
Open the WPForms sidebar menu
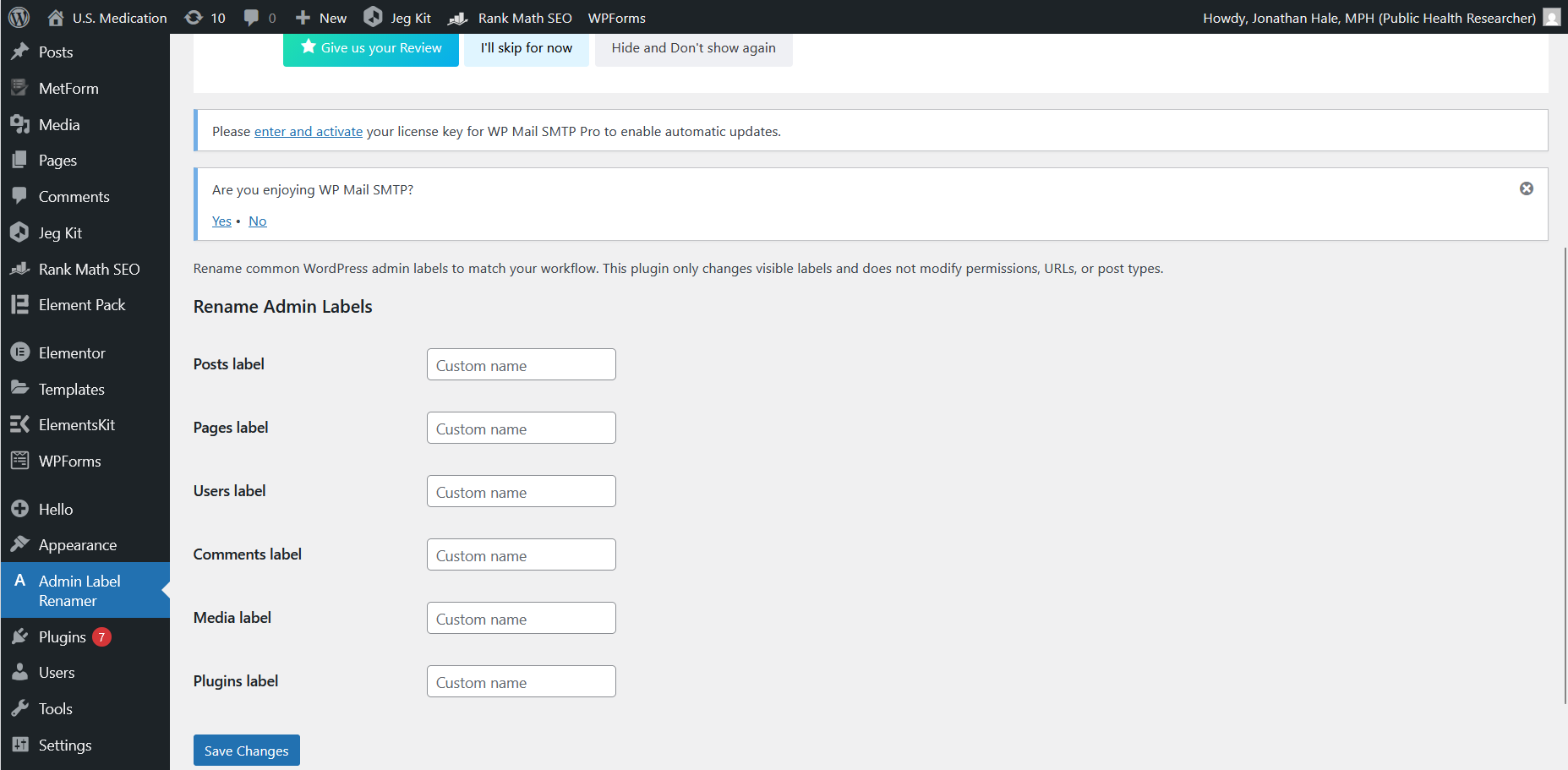tap(69, 461)
